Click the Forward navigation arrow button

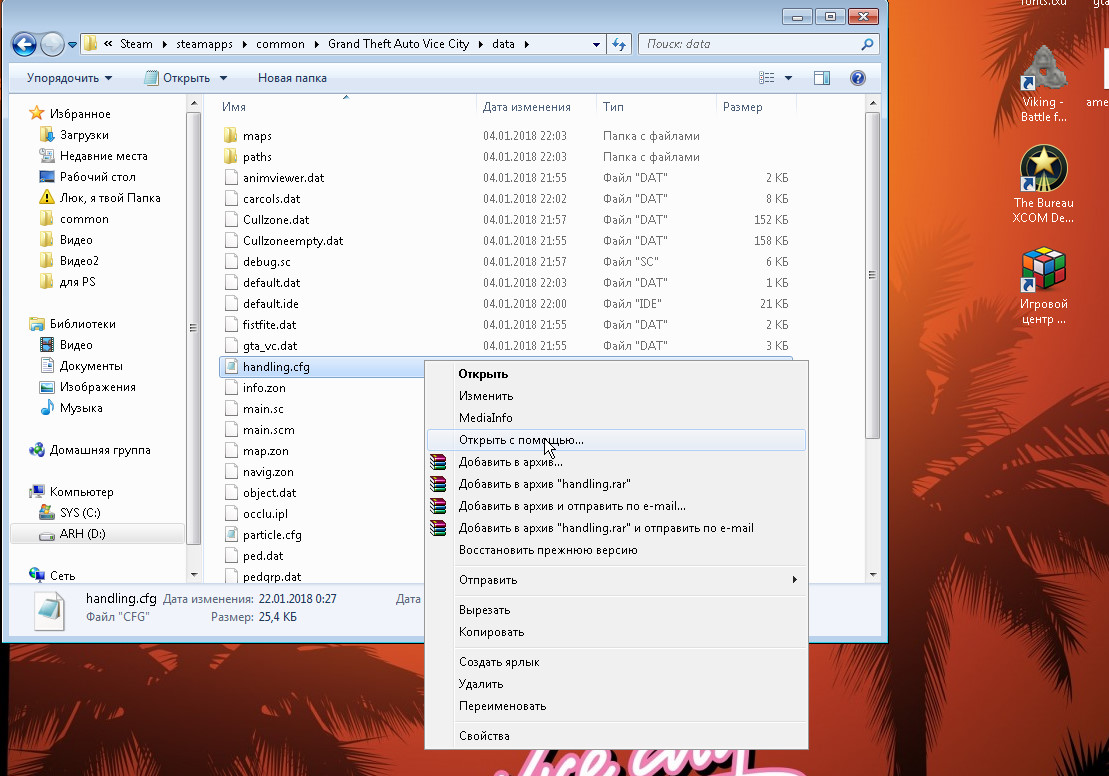point(52,45)
